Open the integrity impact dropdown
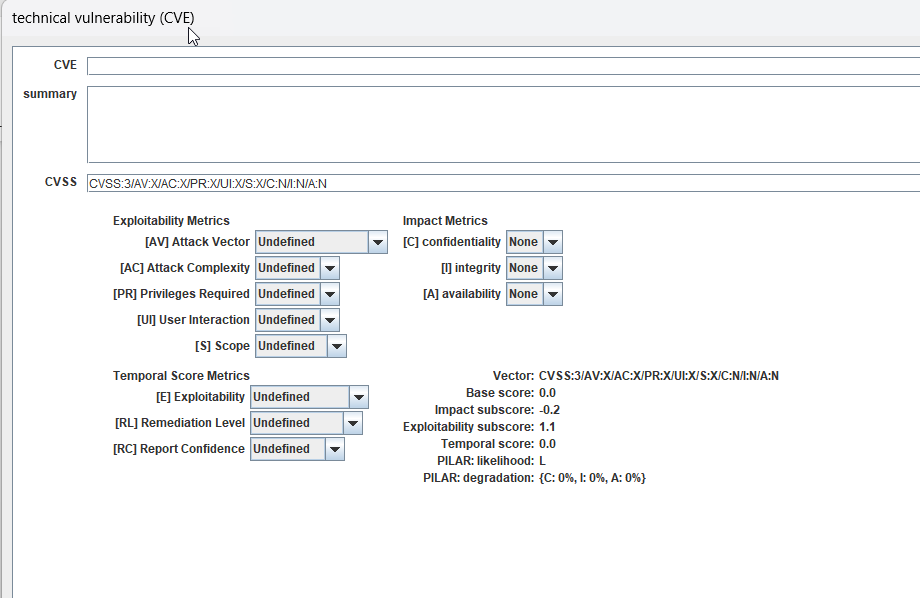This screenshot has height=598, width=920. point(534,268)
